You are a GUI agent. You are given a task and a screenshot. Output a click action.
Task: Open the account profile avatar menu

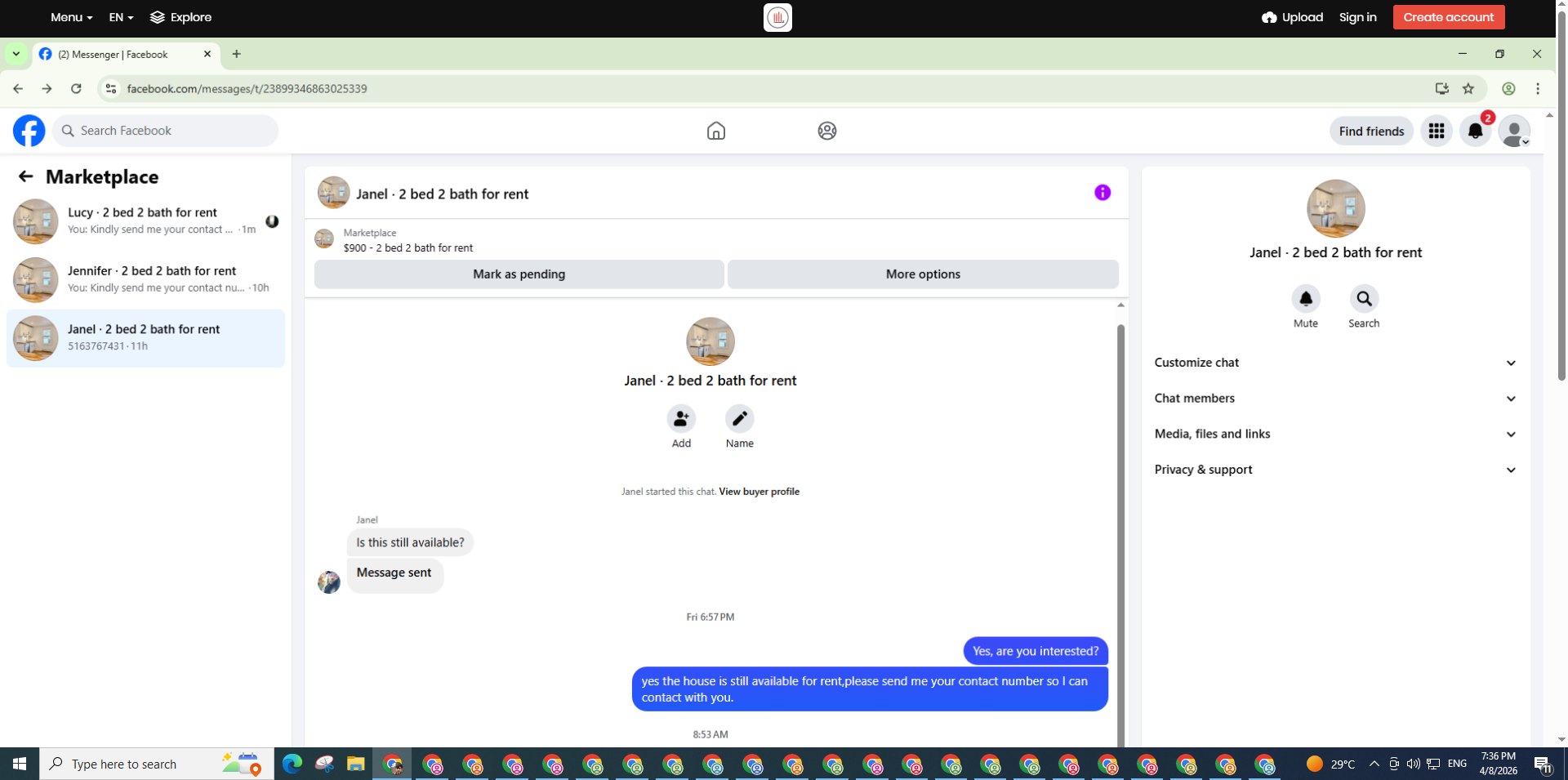pos(1514,131)
